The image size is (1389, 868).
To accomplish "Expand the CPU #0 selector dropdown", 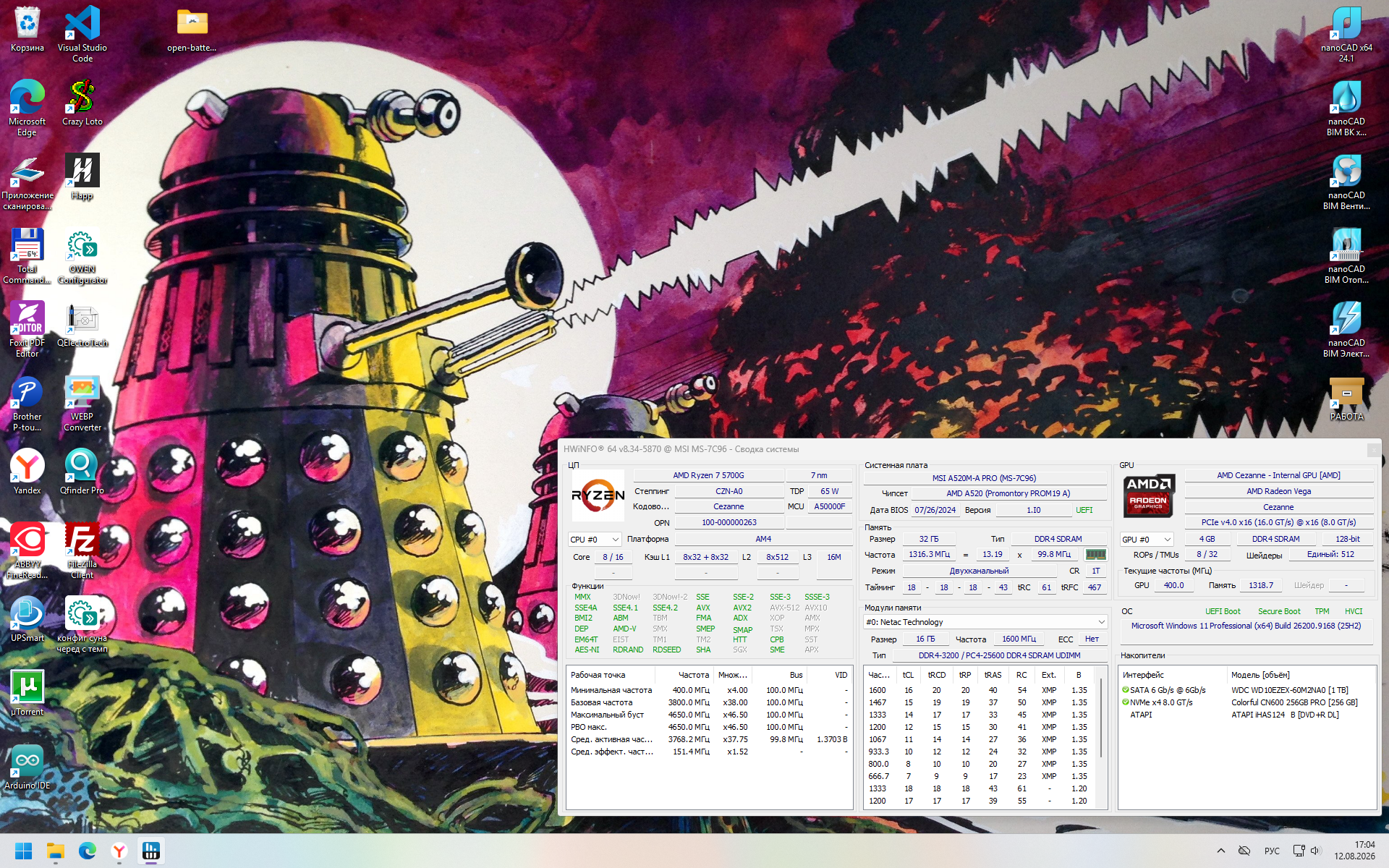I will 595,540.
